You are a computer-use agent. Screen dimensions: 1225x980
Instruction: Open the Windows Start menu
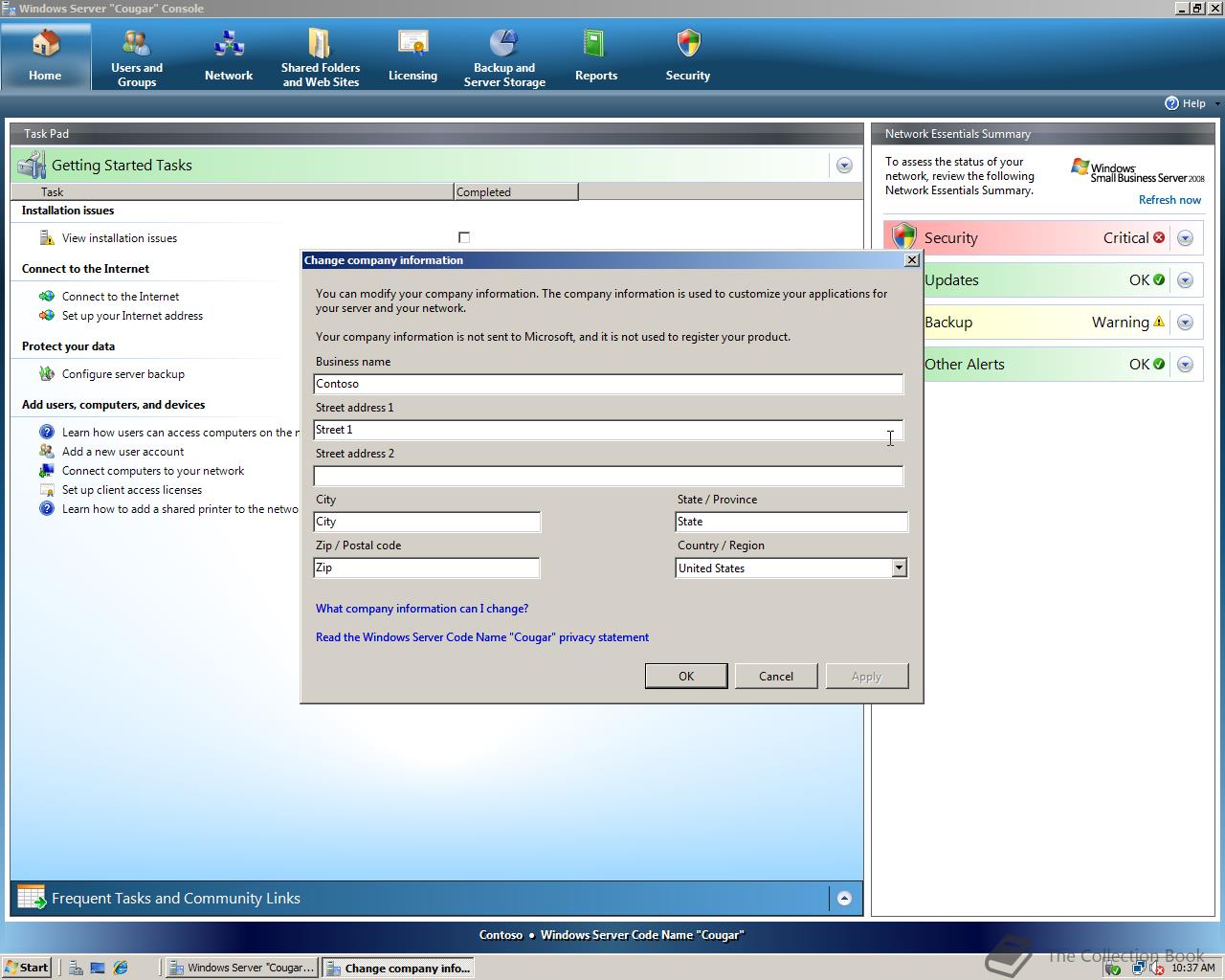click(26, 968)
